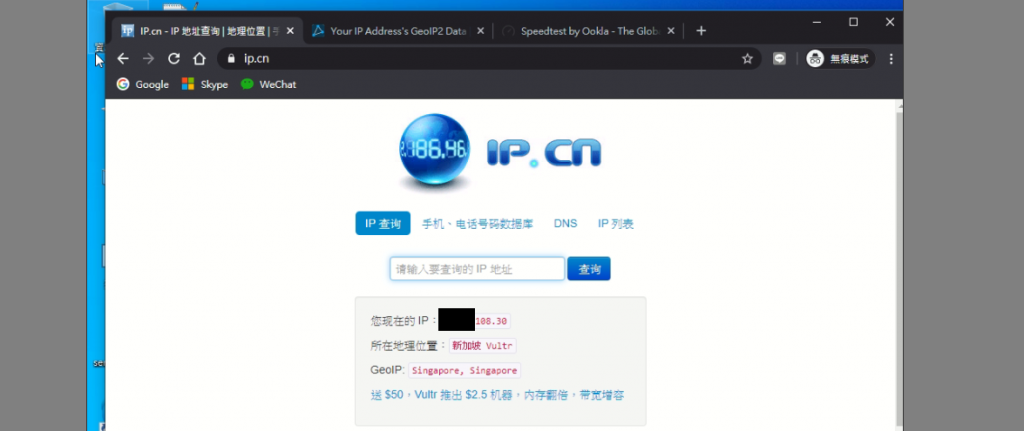Open a new browser tab
Screen dimensions: 1024x431
pyautogui.click(x=701, y=31)
